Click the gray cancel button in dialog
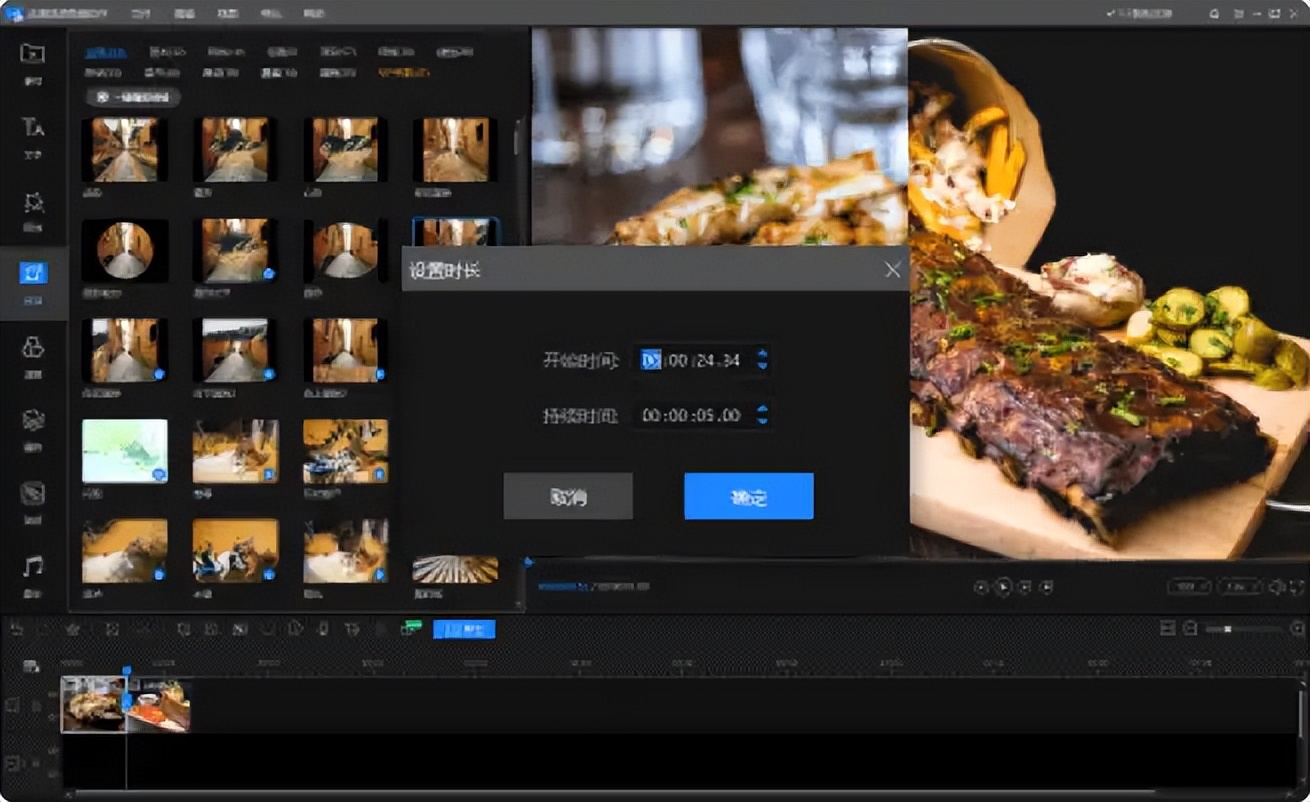1310x802 pixels. click(568, 496)
